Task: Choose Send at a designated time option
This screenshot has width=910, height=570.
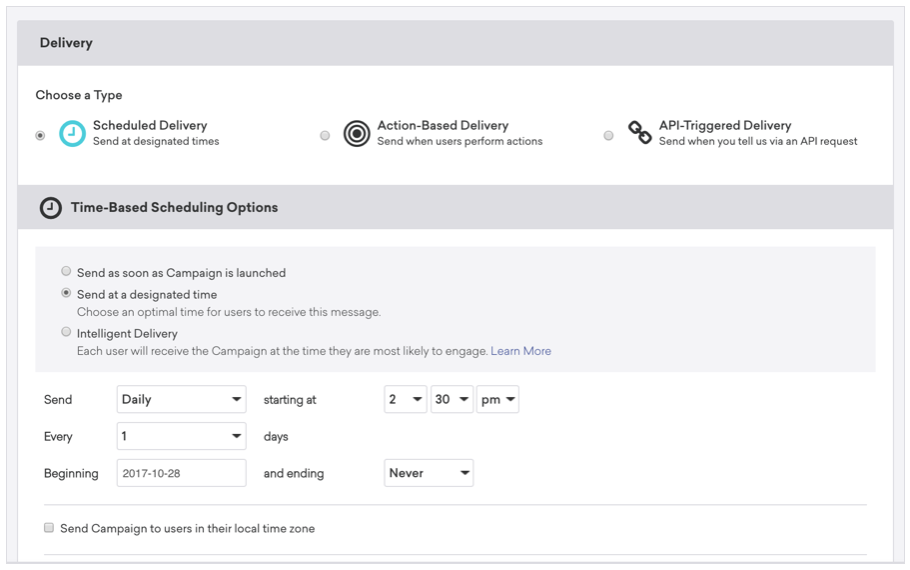Action: click(x=66, y=293)
